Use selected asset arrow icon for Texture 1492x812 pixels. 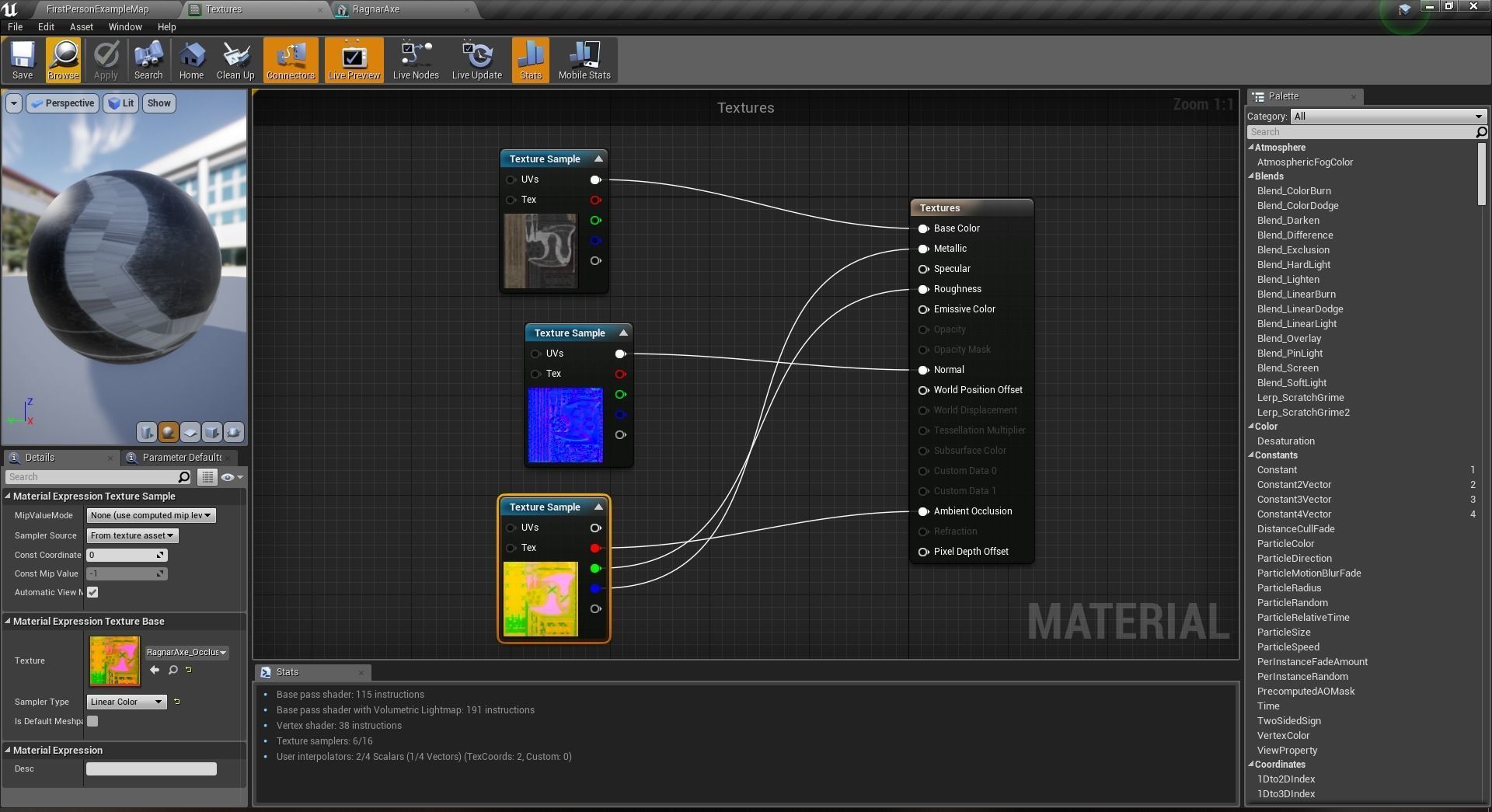click(154, 670)
